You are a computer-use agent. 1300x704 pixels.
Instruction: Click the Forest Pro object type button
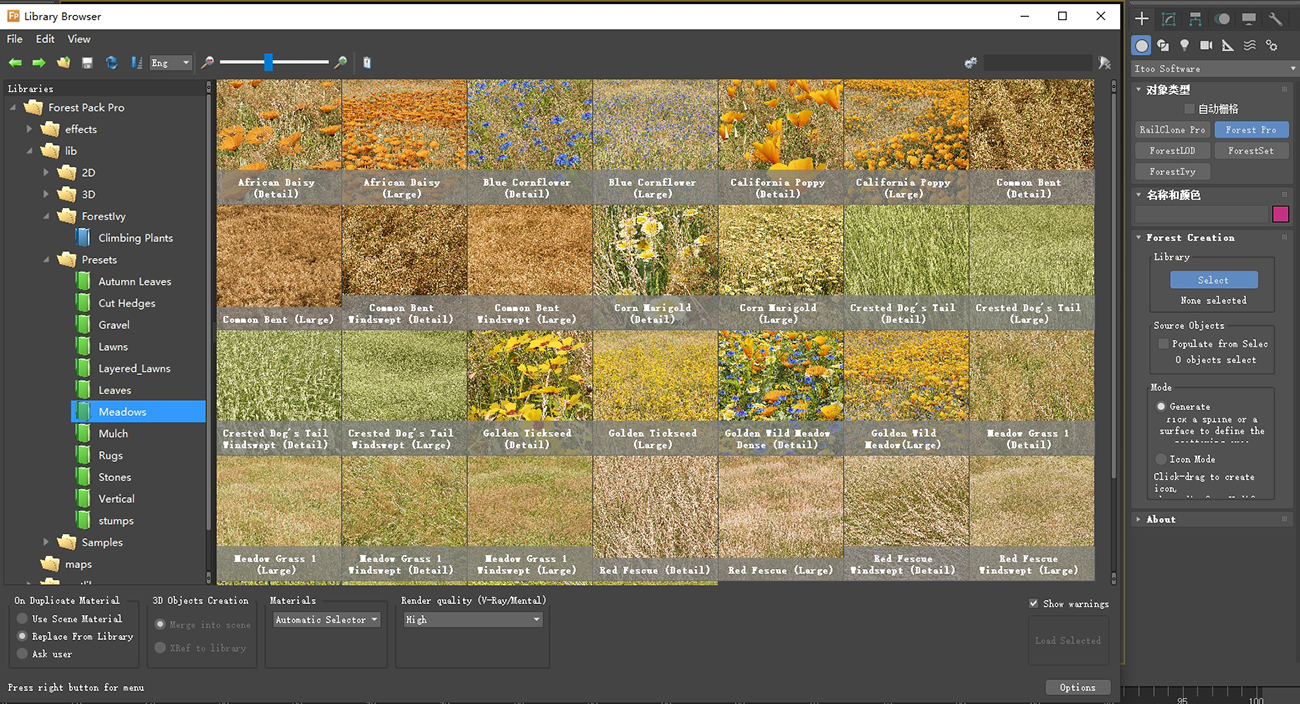click(x=1251, y=130)
